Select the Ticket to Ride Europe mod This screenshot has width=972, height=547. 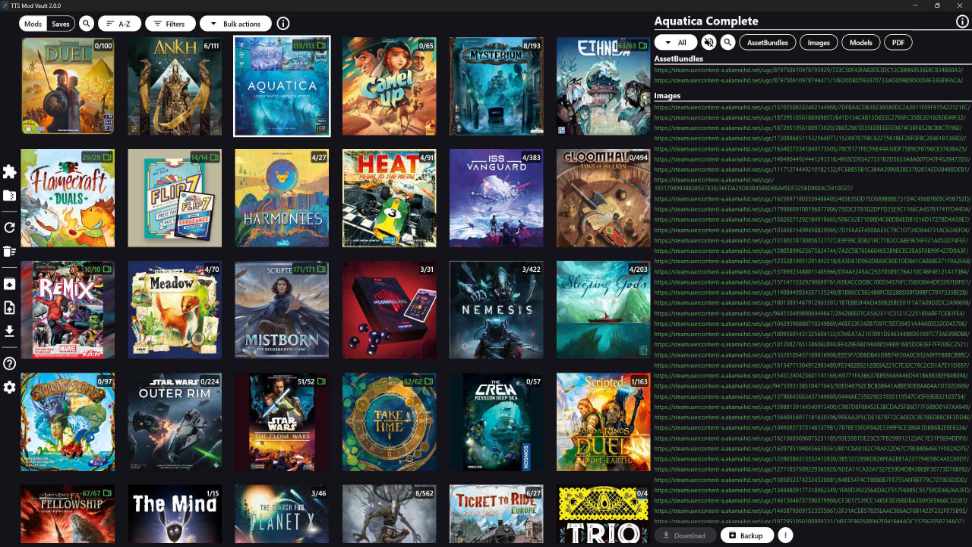(x=496, y=514)
